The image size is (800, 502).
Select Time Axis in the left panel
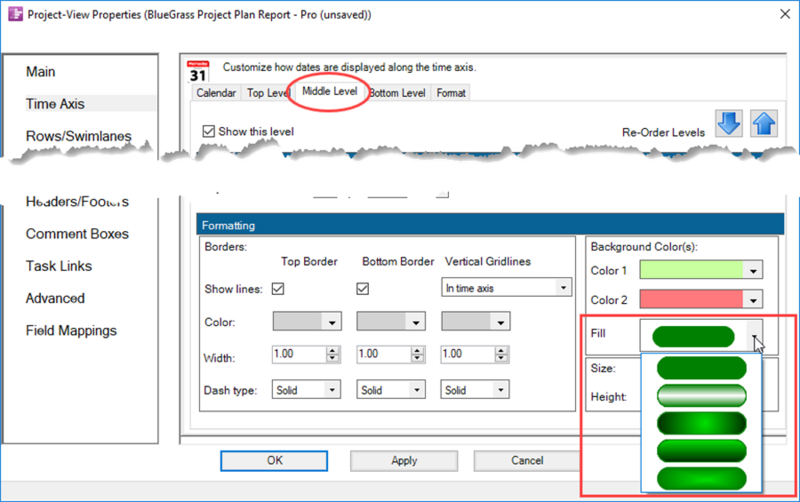coord(55,104)
